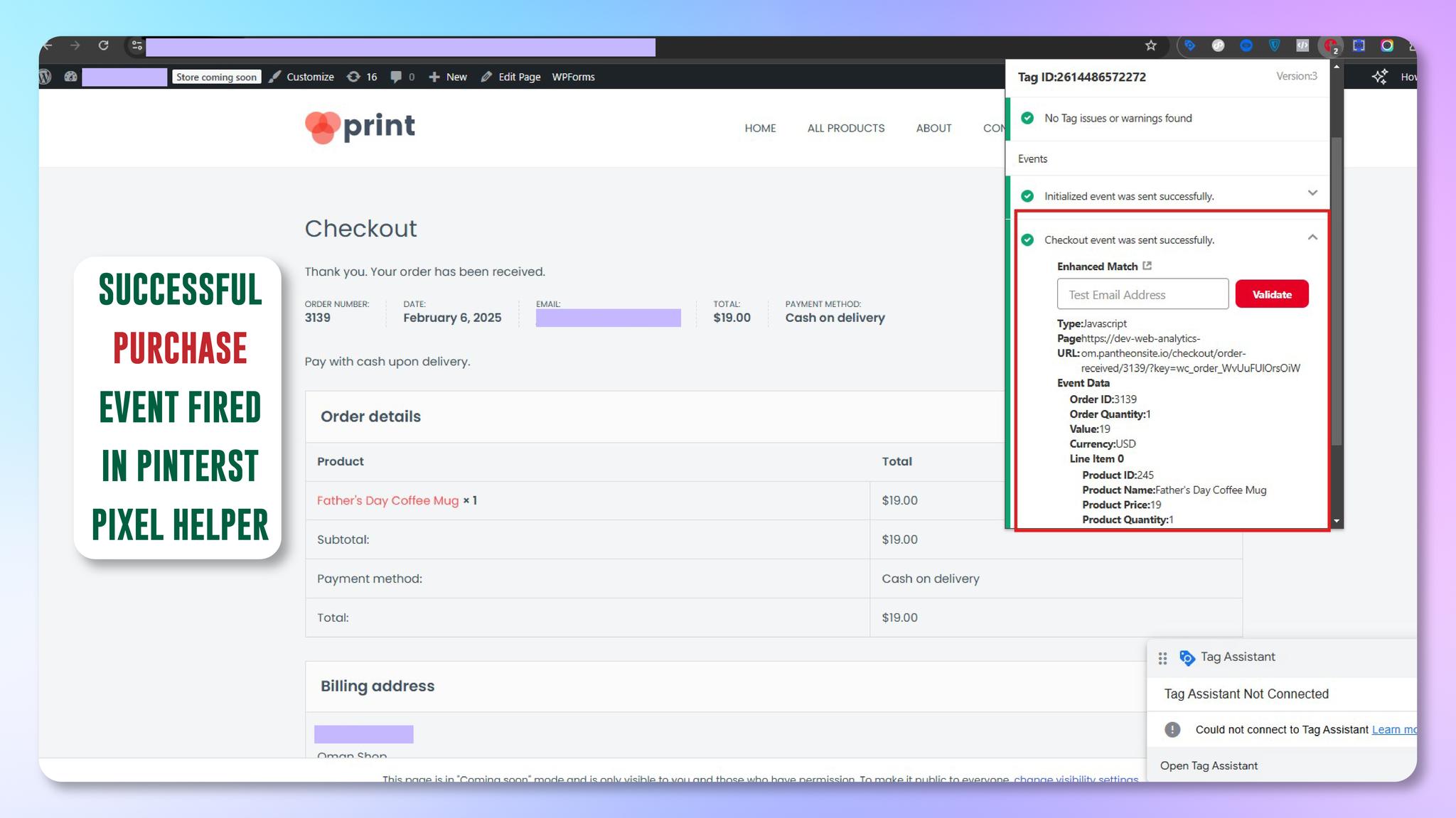The height and width of the screenshot is (818, 1456).
Task: Open the Pinterest Tag Helper extension icon
Action: pos(1331,46)
